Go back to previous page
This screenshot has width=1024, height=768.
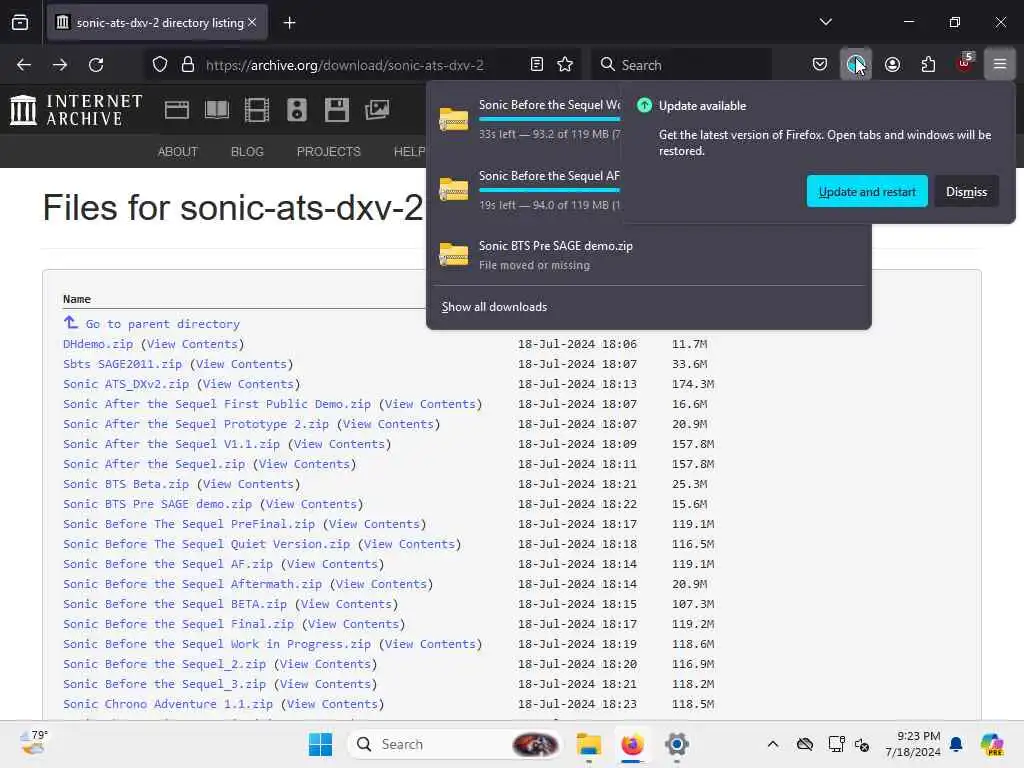click(24, 65)
